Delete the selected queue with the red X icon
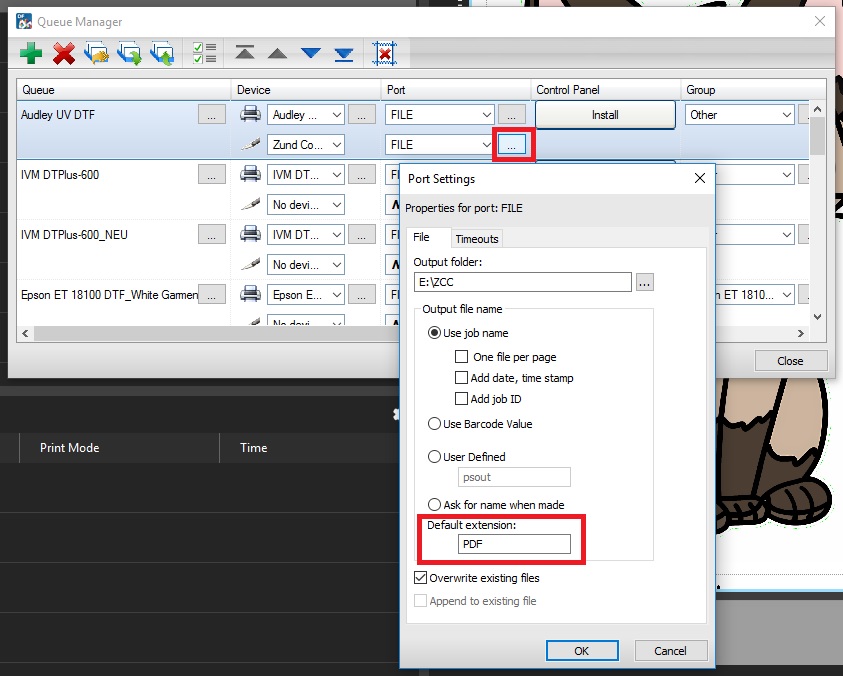Screen dimensions: 843x676 [x=63, y=53]
